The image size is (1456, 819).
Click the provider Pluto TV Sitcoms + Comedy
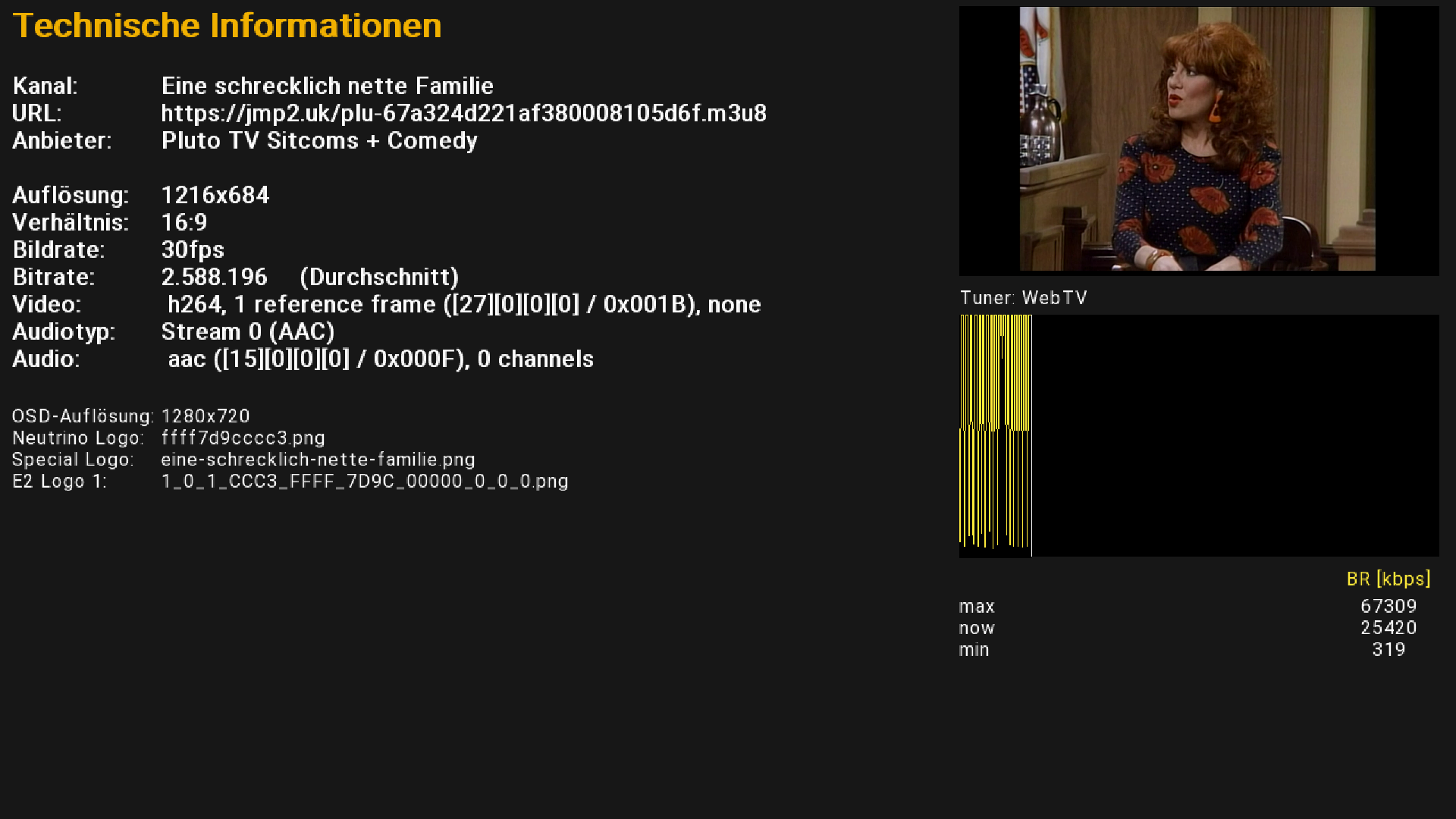pos(319,141)
